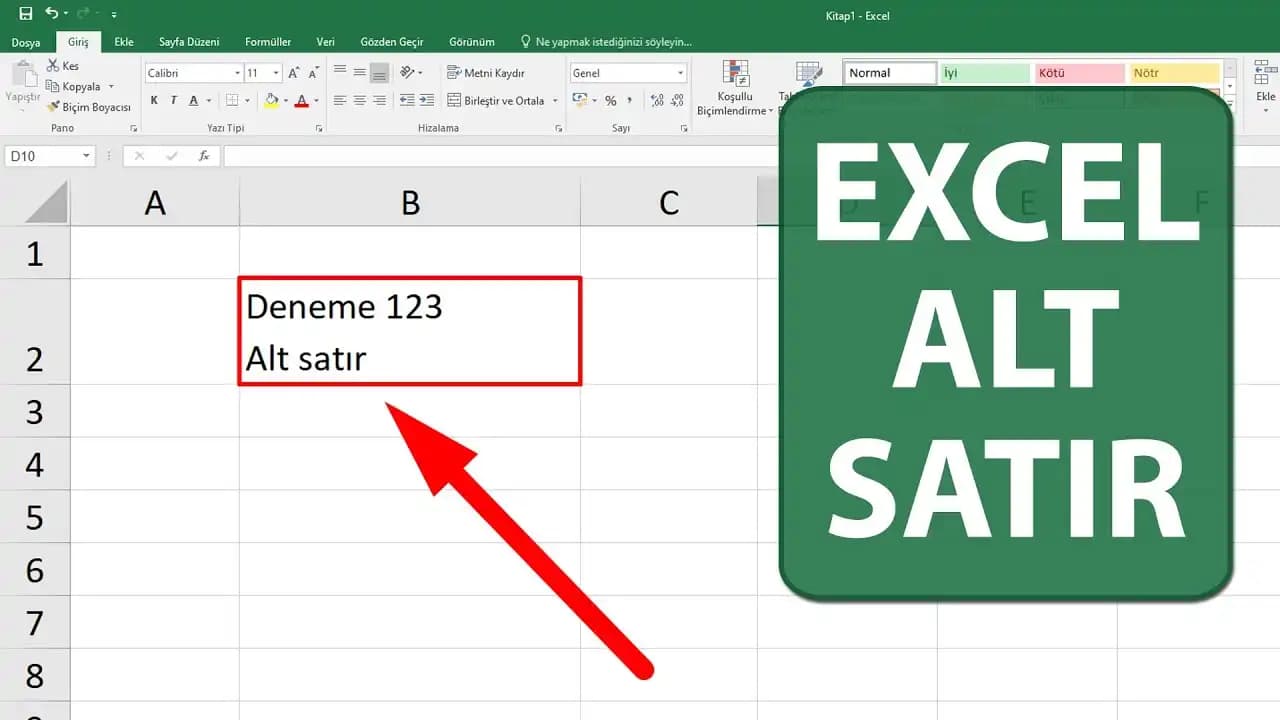Open the Formüller ribbon tab
Screen dimensions: 1280x720
(x=268, y=42)
